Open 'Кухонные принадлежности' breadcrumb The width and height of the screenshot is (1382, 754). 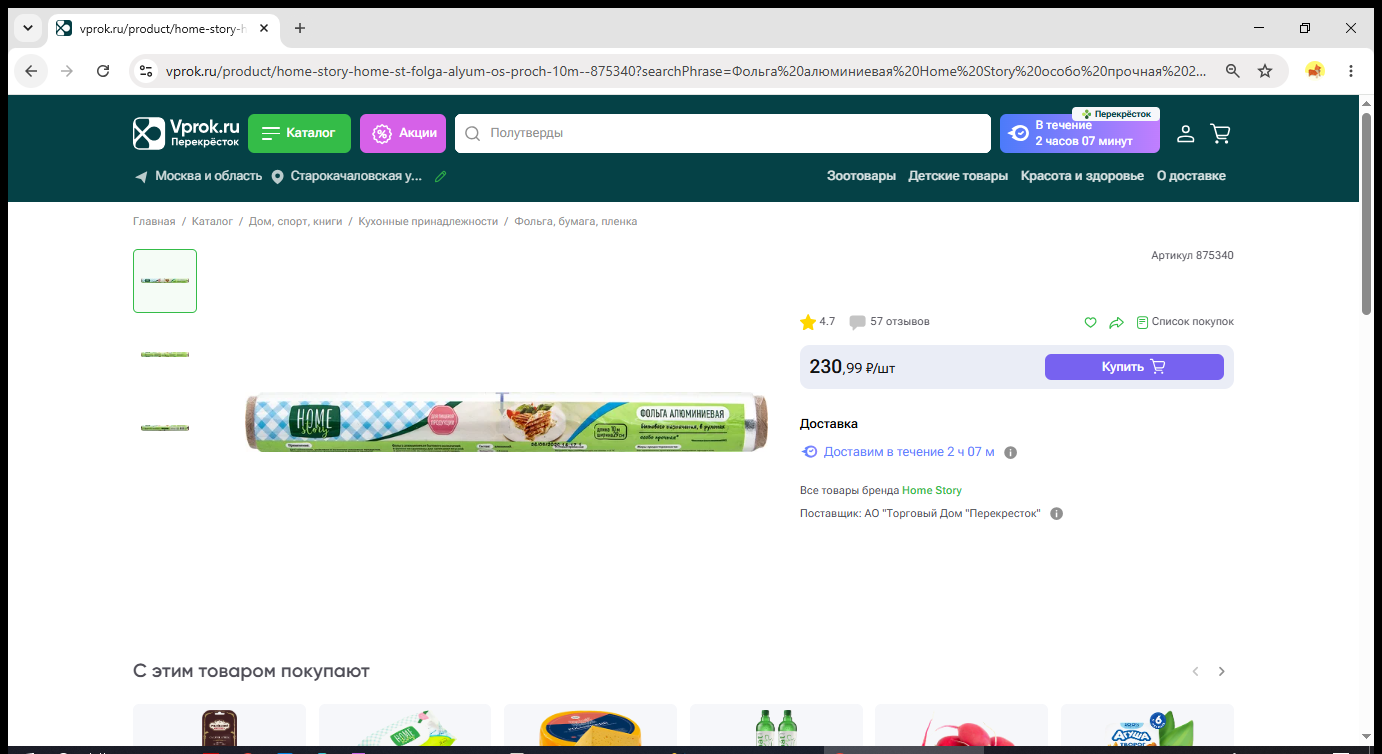[x=429, y=221]
